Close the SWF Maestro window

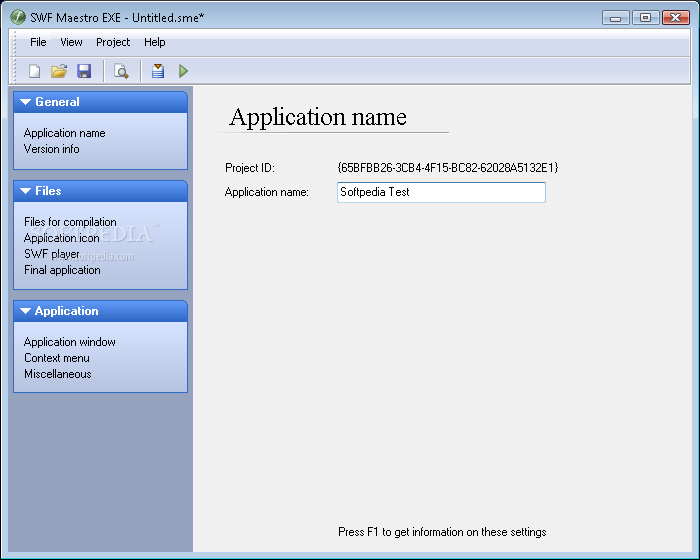click(676, 18)
